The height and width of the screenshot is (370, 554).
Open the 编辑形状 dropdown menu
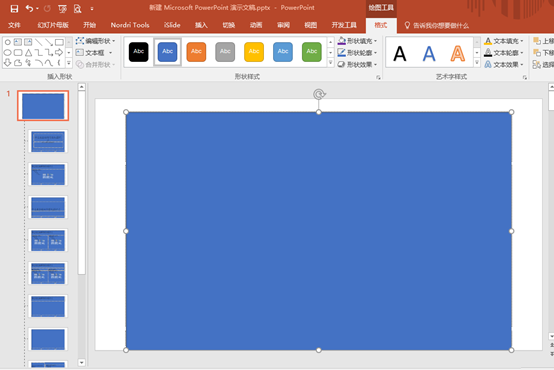click(x=95, y=41)
